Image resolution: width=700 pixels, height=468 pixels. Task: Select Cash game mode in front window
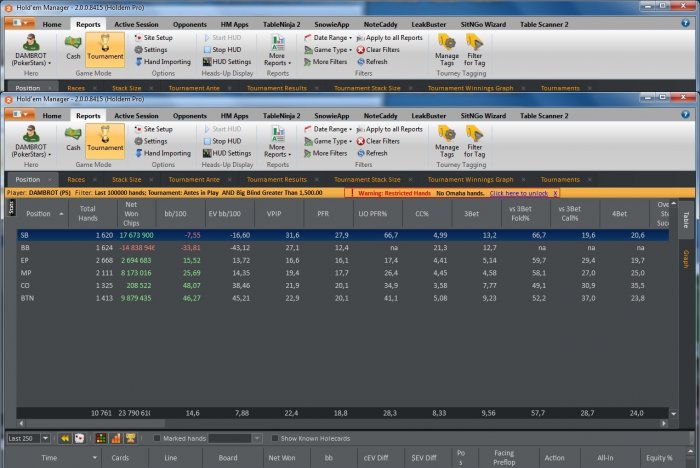point(73,138)
